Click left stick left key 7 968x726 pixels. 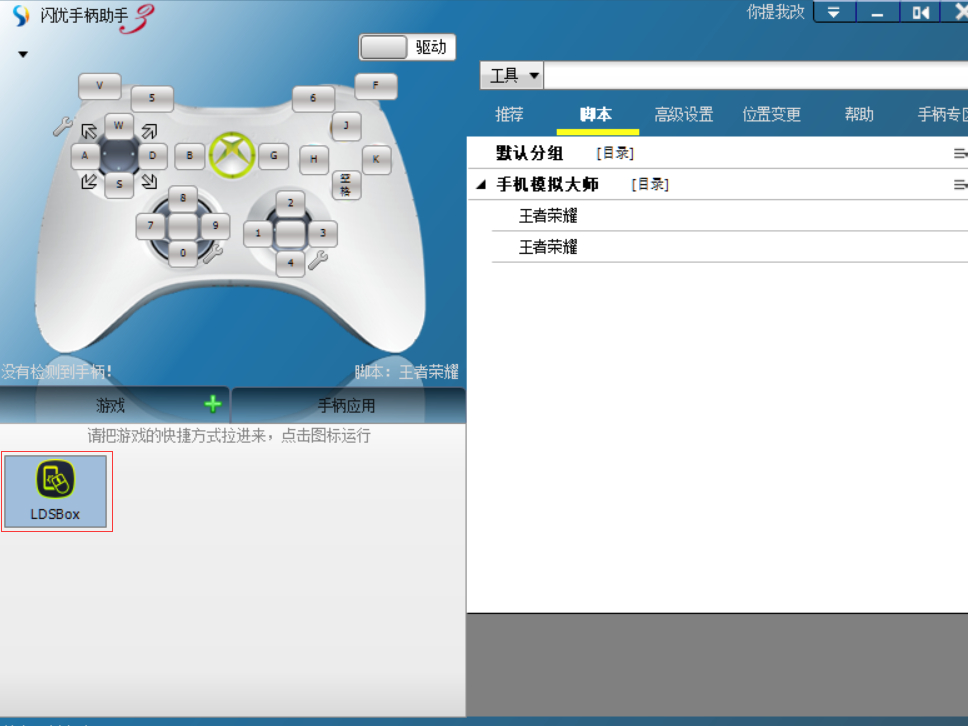coord(150,226)
